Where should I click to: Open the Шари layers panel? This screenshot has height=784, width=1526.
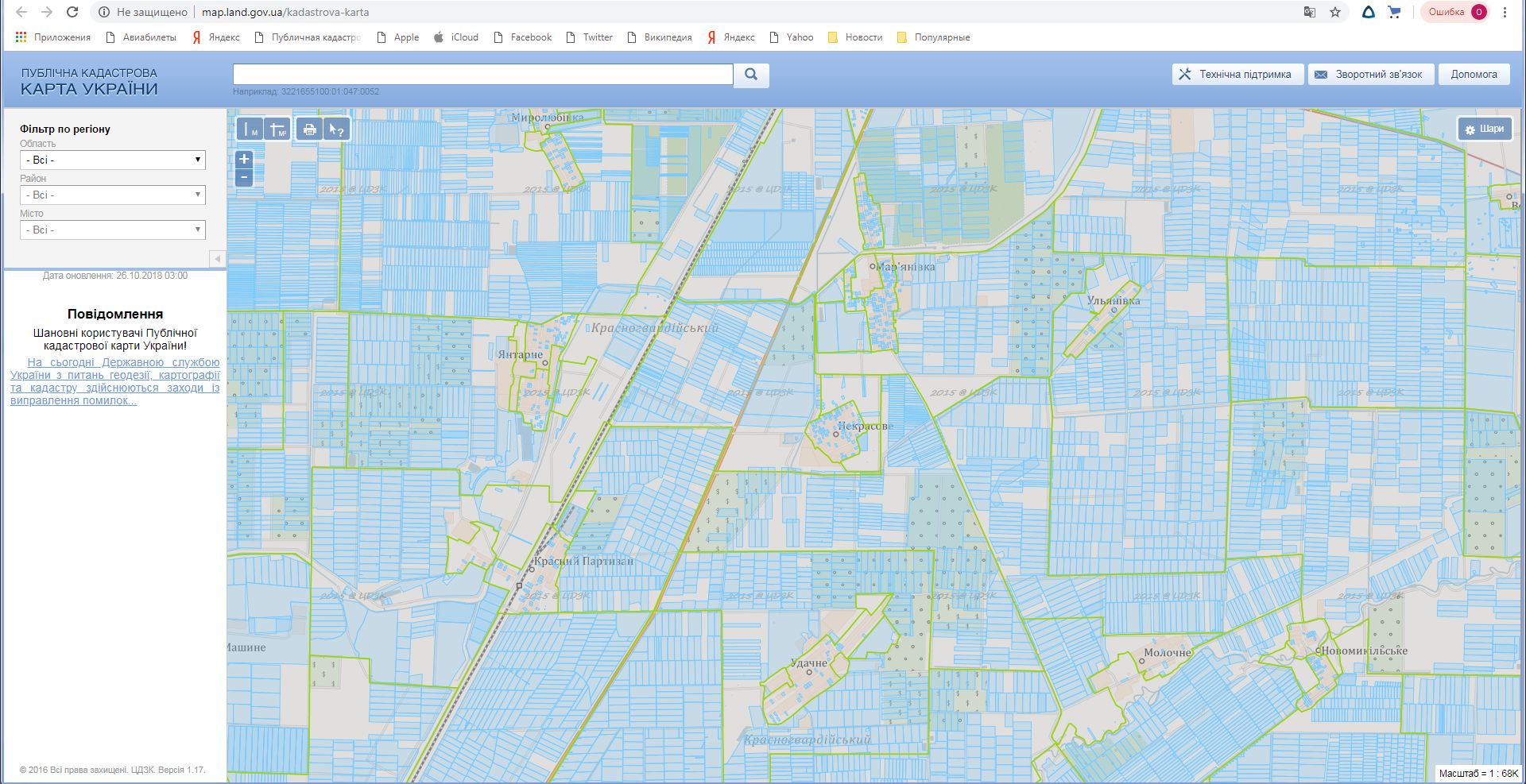[1484, 129]
